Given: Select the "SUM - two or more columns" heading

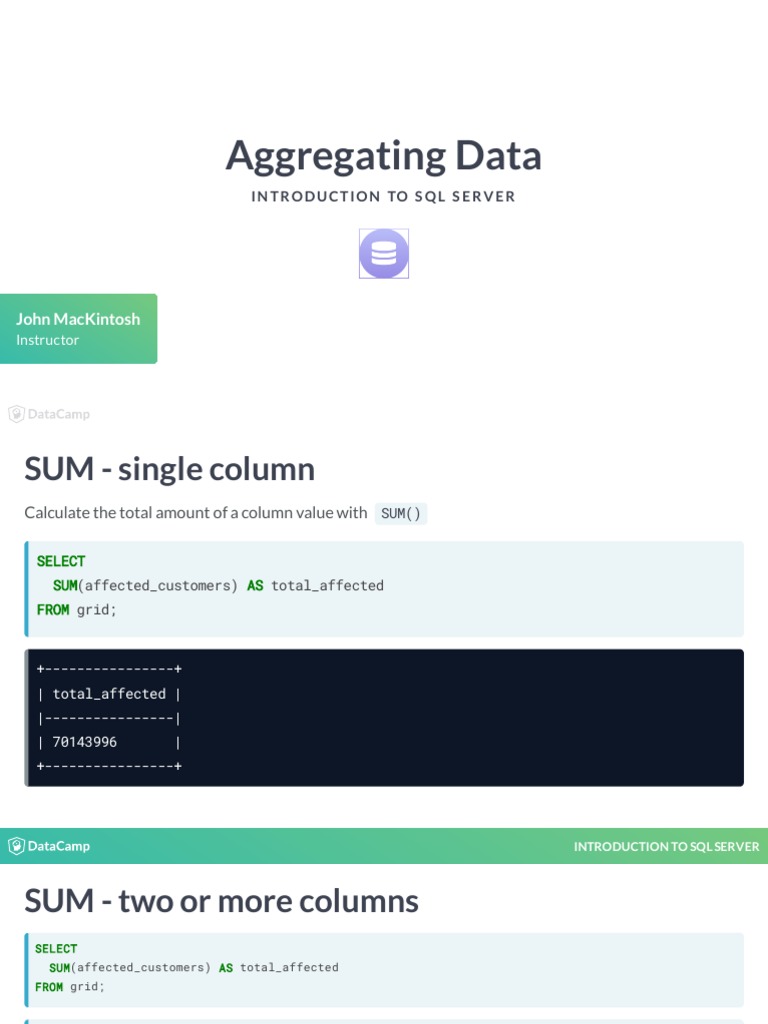Looking at the screenshot, I should (221, 901).
